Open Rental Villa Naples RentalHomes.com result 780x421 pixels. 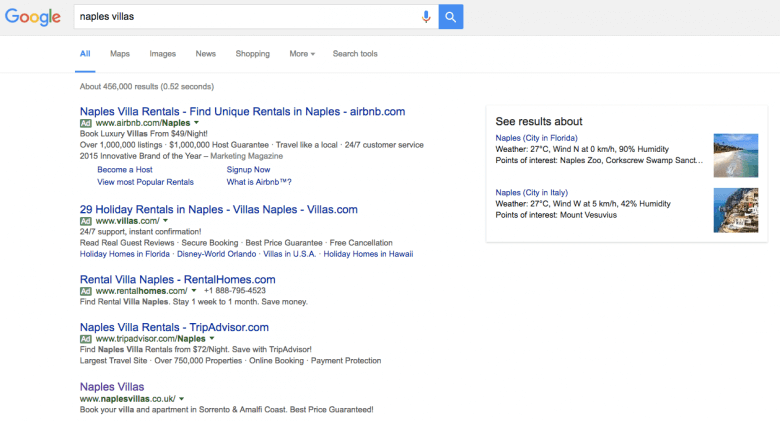pyautogui.click(x=178, y=280)
